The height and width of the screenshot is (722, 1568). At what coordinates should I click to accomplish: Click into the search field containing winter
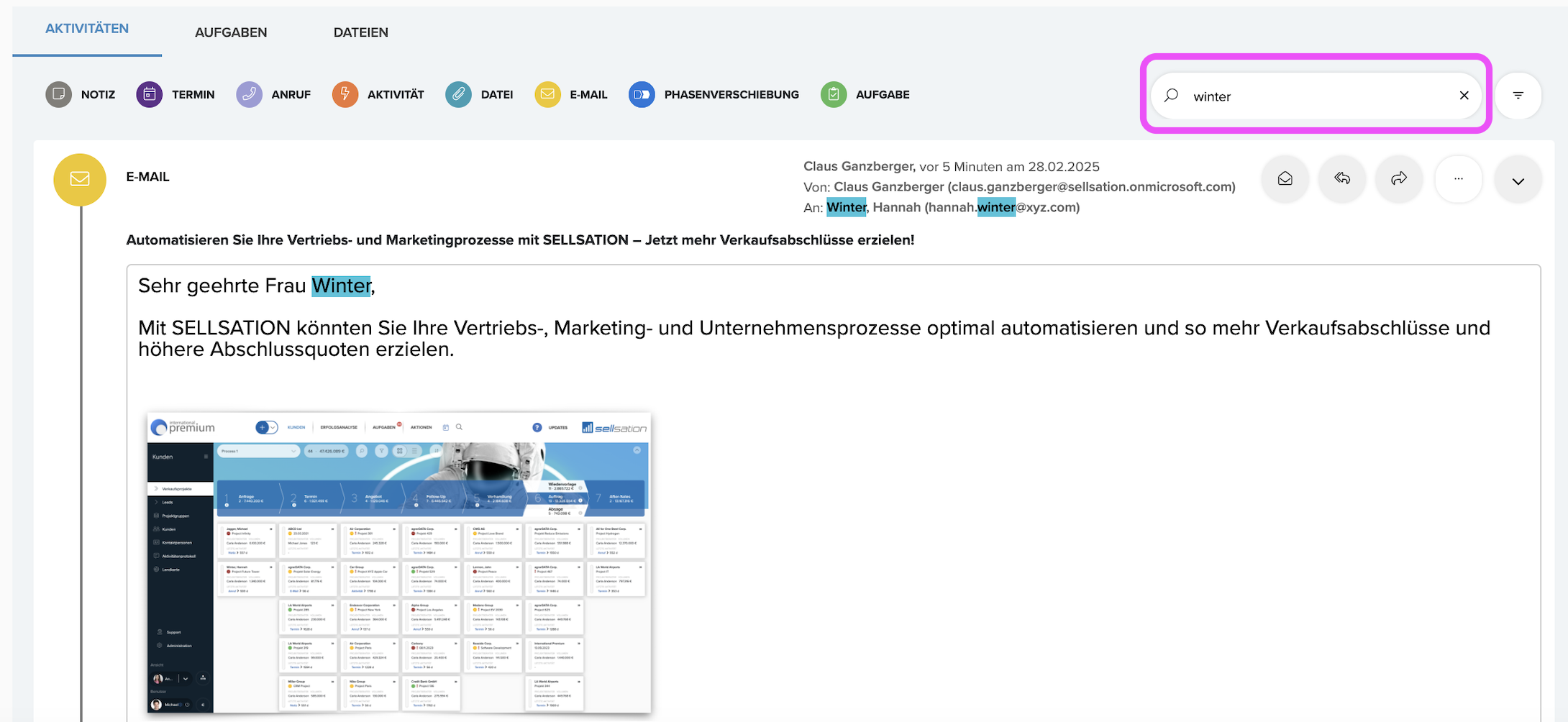tap(1316, 96)
